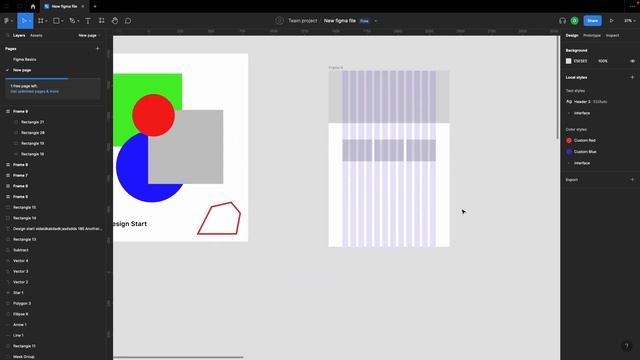Open Region tools dropdown arrow

tap(46, 21)
